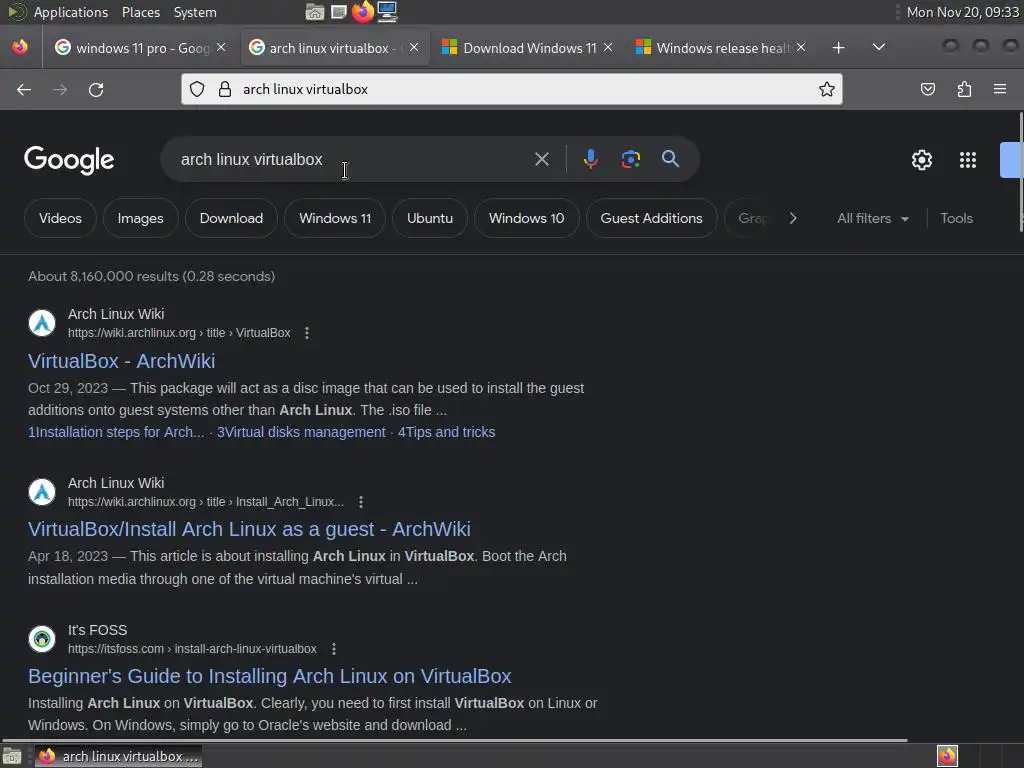Apply the Windows 11 filter chip
The image size is (1024, 768).
pos(335,218)
